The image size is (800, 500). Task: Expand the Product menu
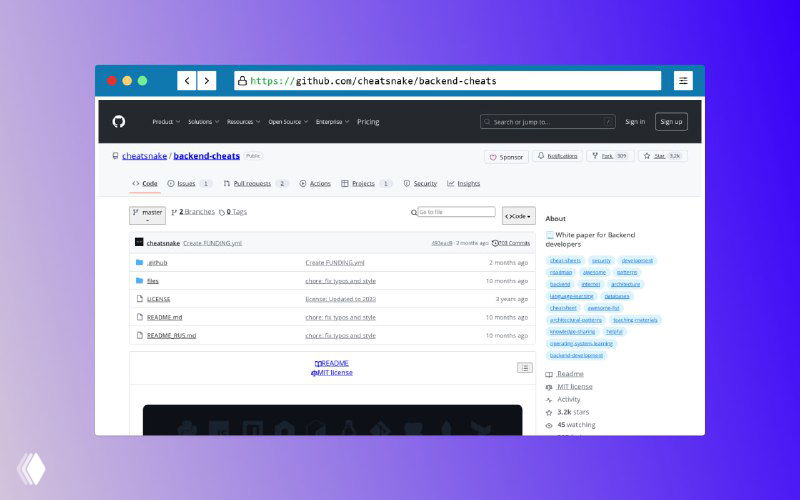click(166, 122)
